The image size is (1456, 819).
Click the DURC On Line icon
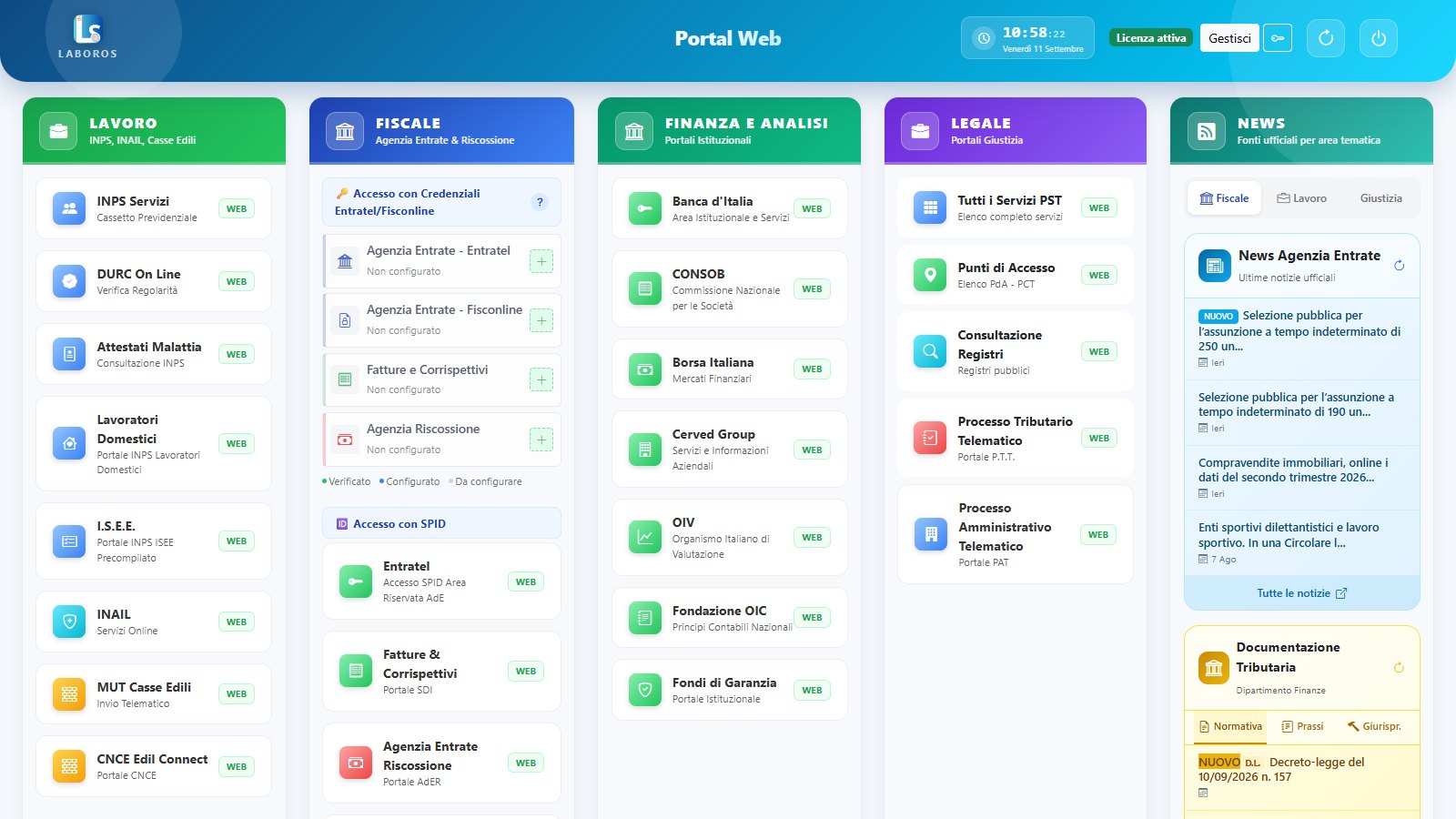point(69,281)
